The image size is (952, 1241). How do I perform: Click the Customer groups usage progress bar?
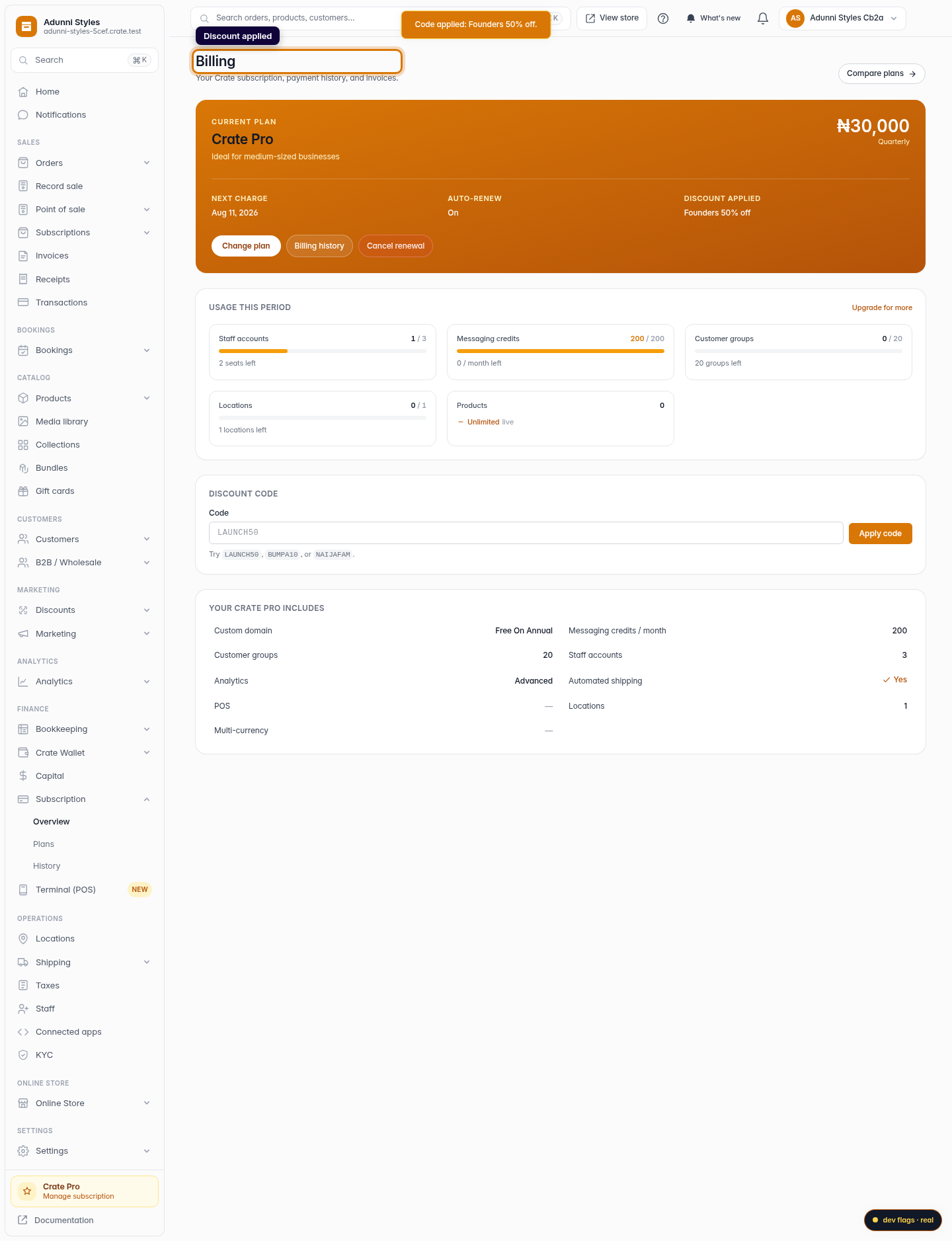click(799, 351)
